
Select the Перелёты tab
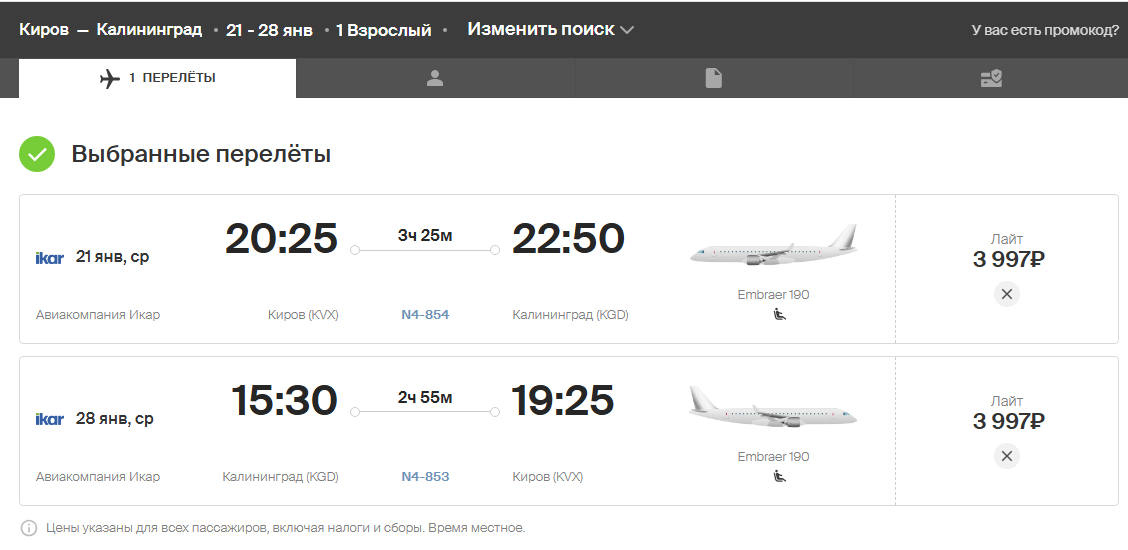point(157,78)
